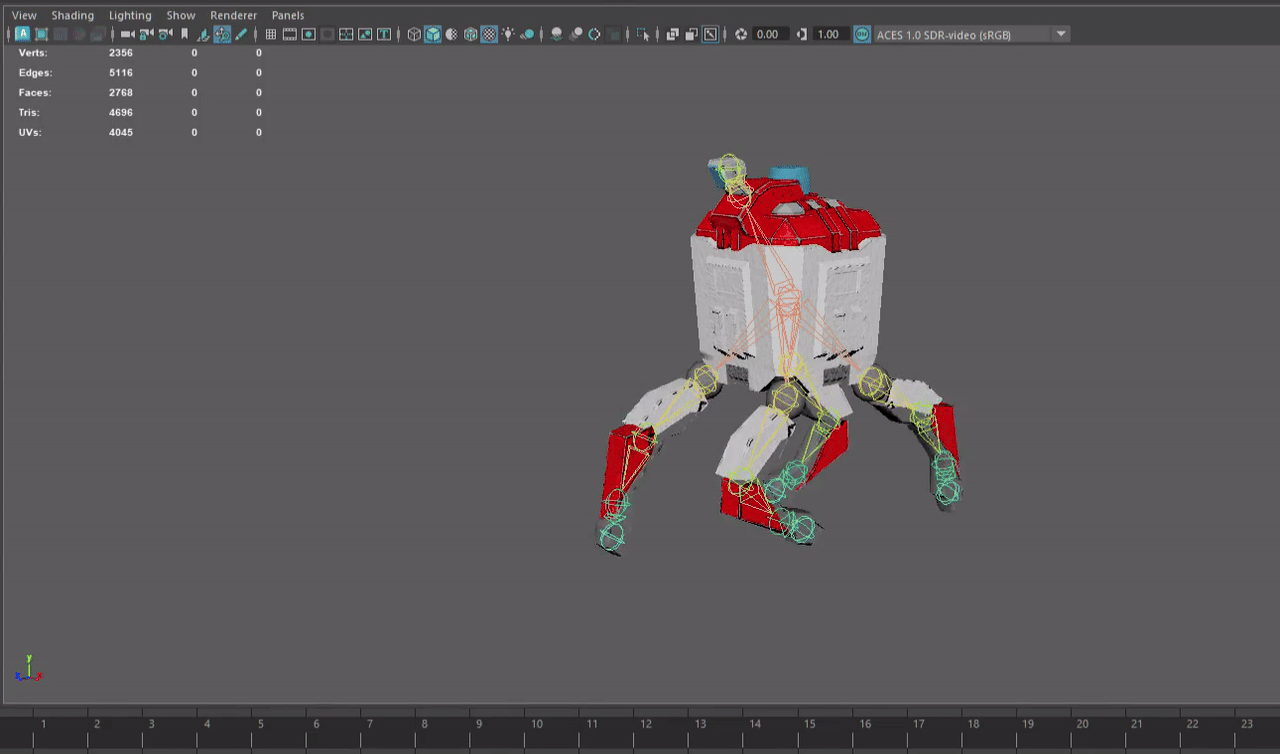1280x754 pixels.
Task: Open the Shading menu
Action: pos(72,15)
